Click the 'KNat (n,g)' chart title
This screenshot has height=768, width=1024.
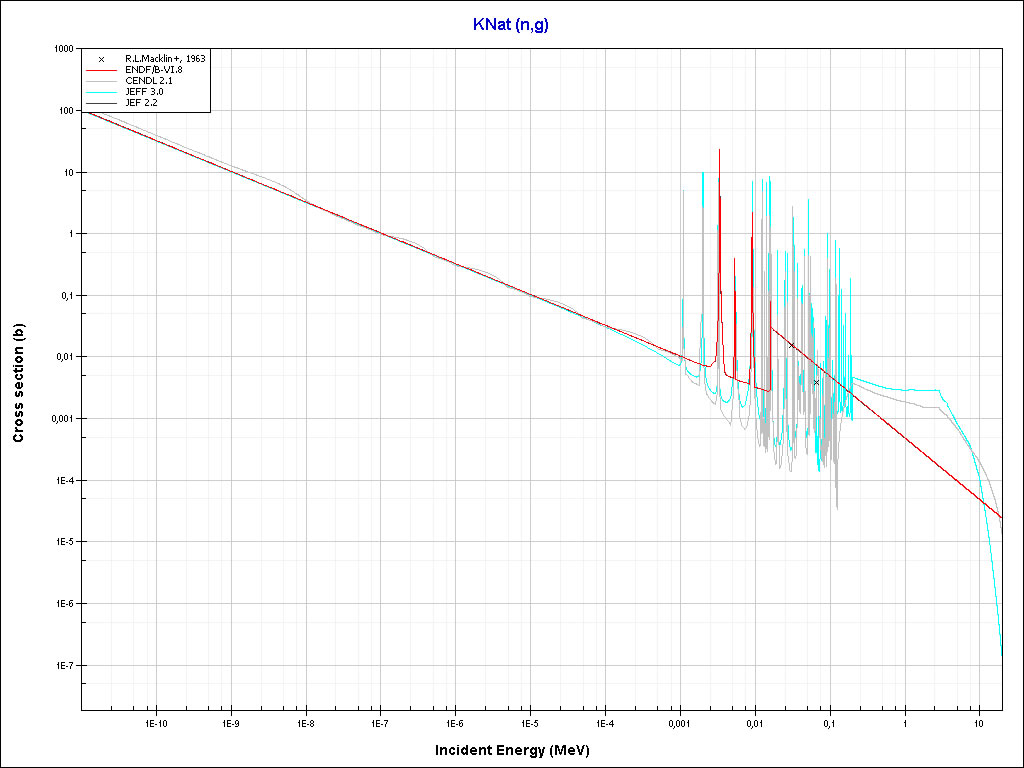pos(511,25)
